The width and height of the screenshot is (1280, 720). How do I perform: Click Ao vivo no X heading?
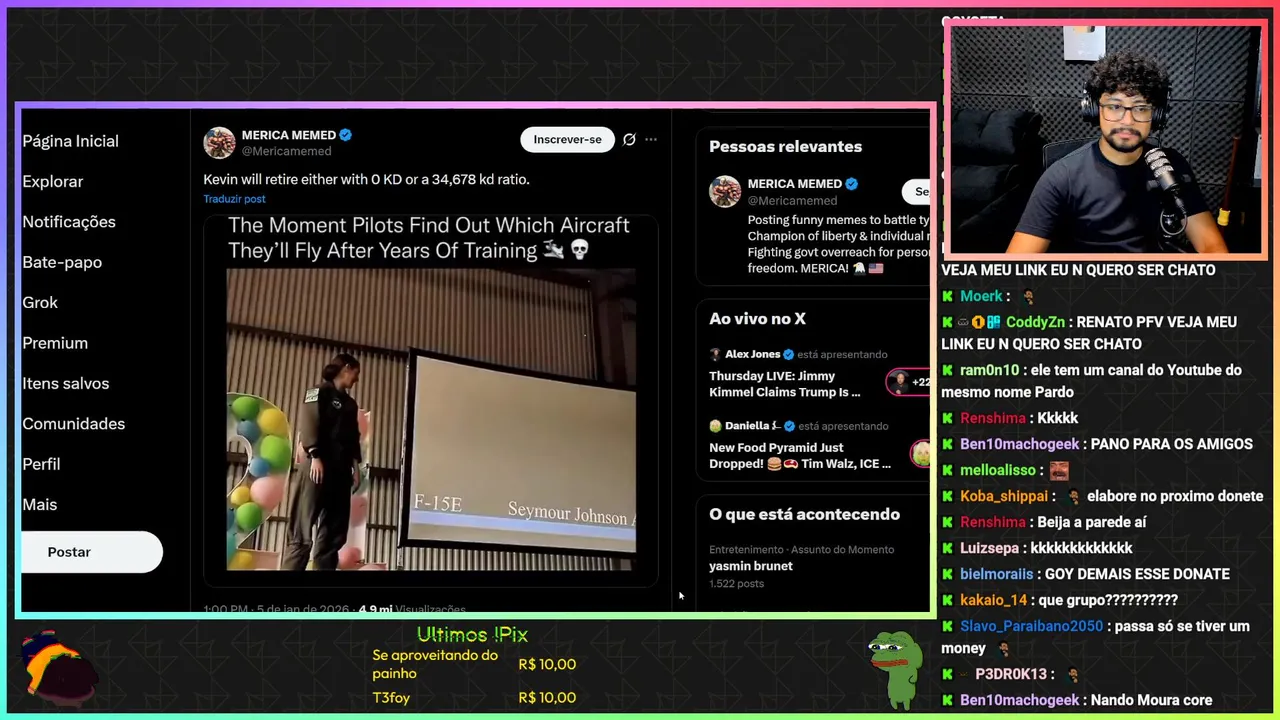[x=757, y=319]
